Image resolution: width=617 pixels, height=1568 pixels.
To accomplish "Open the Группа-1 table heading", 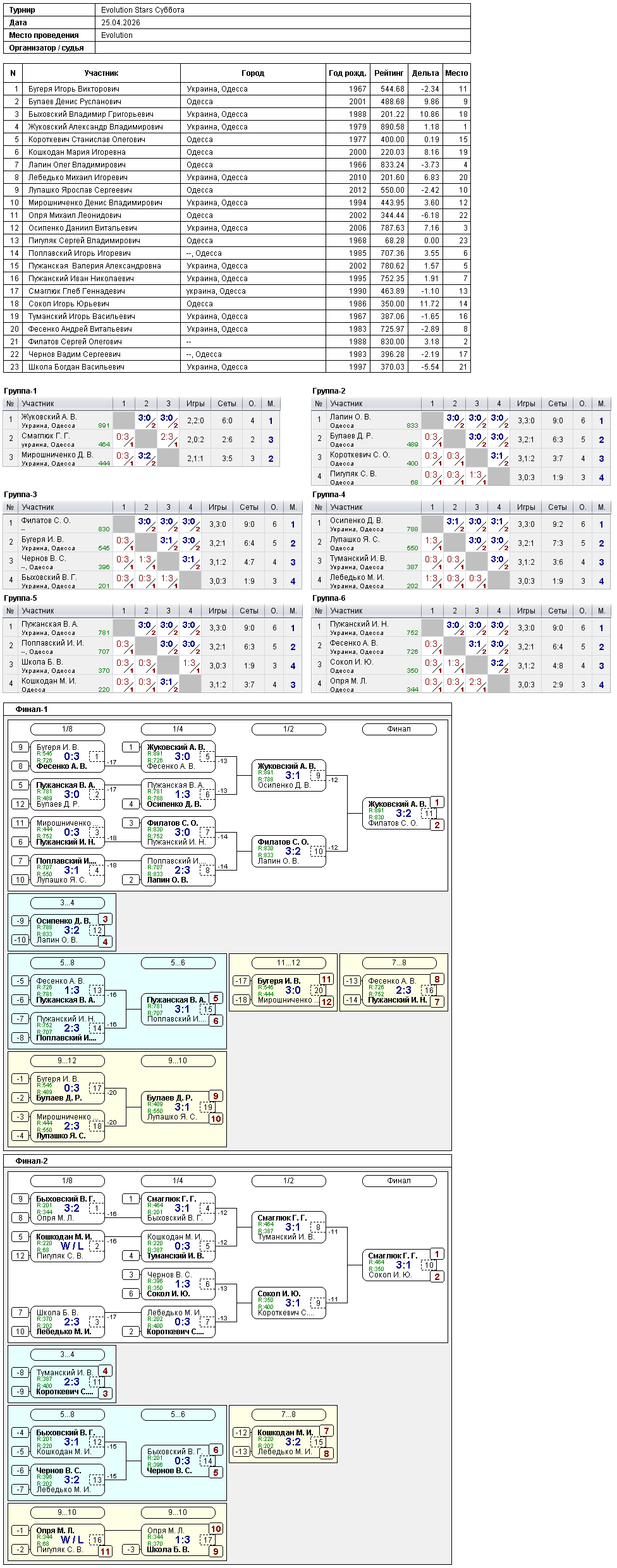I will coord(20,391).
